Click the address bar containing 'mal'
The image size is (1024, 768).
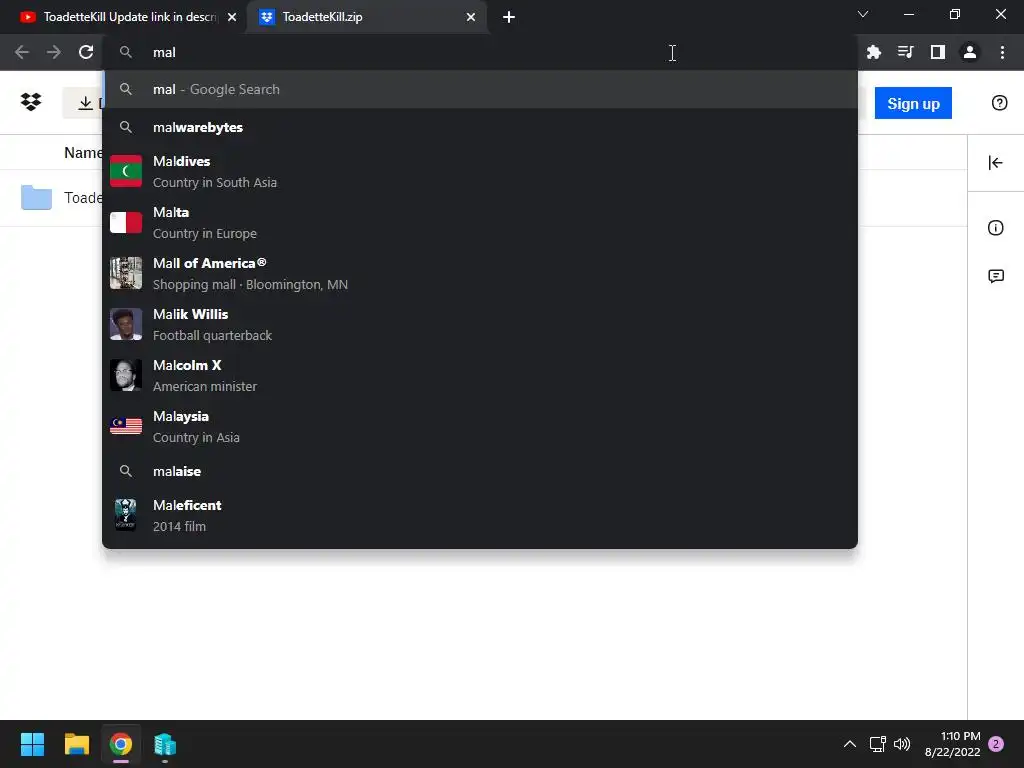[x=480, y=52]
